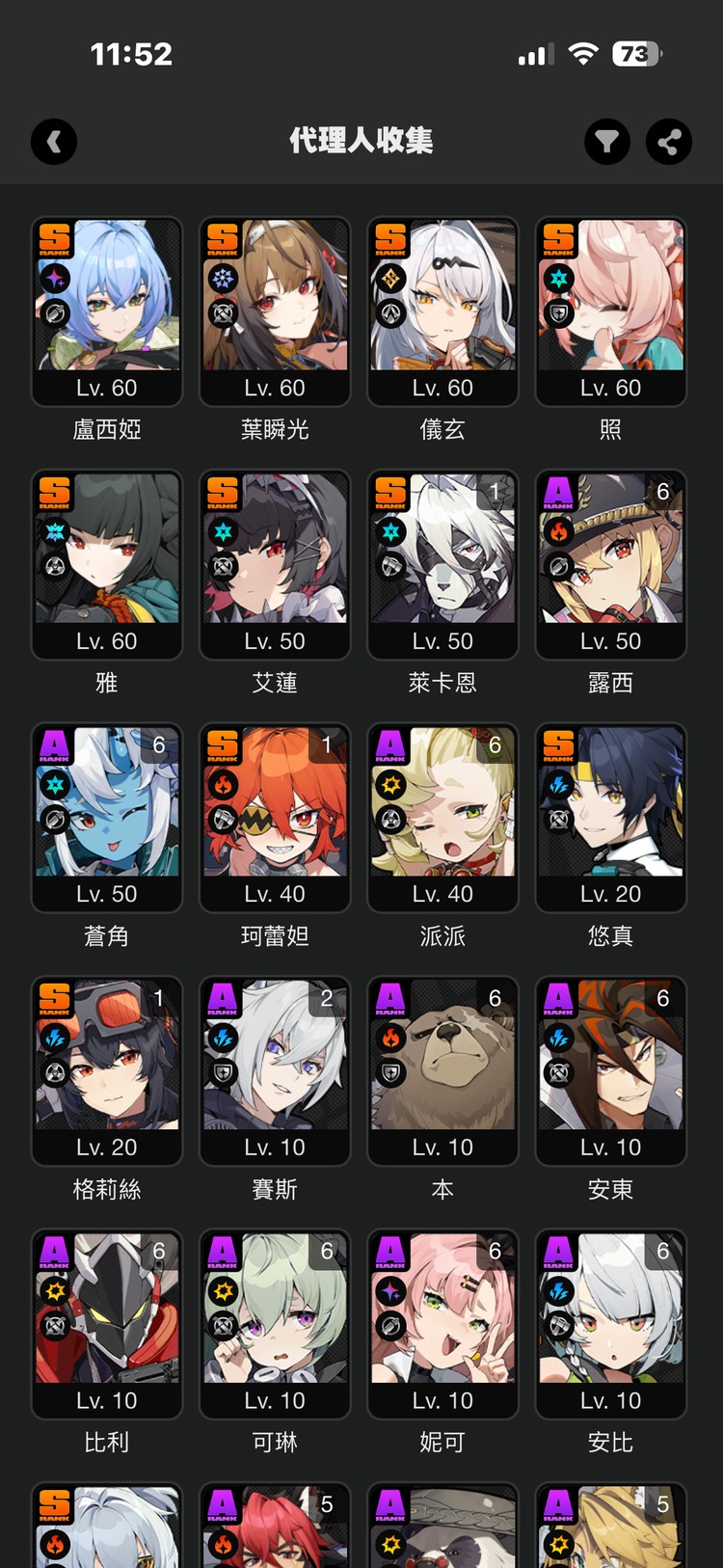Open the 妮可 agent card
The image size is (723, 1568).
point(442,1324)
